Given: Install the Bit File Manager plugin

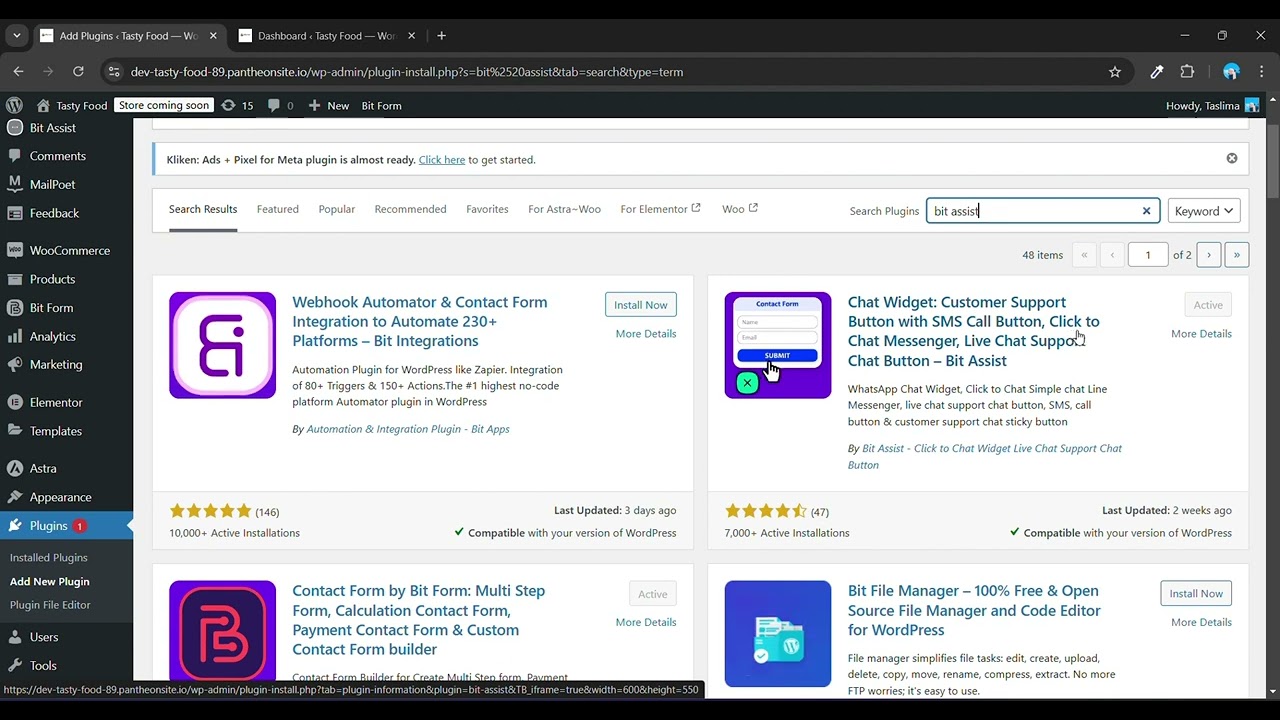Looking at the screenshot, I should [1196, 594].
